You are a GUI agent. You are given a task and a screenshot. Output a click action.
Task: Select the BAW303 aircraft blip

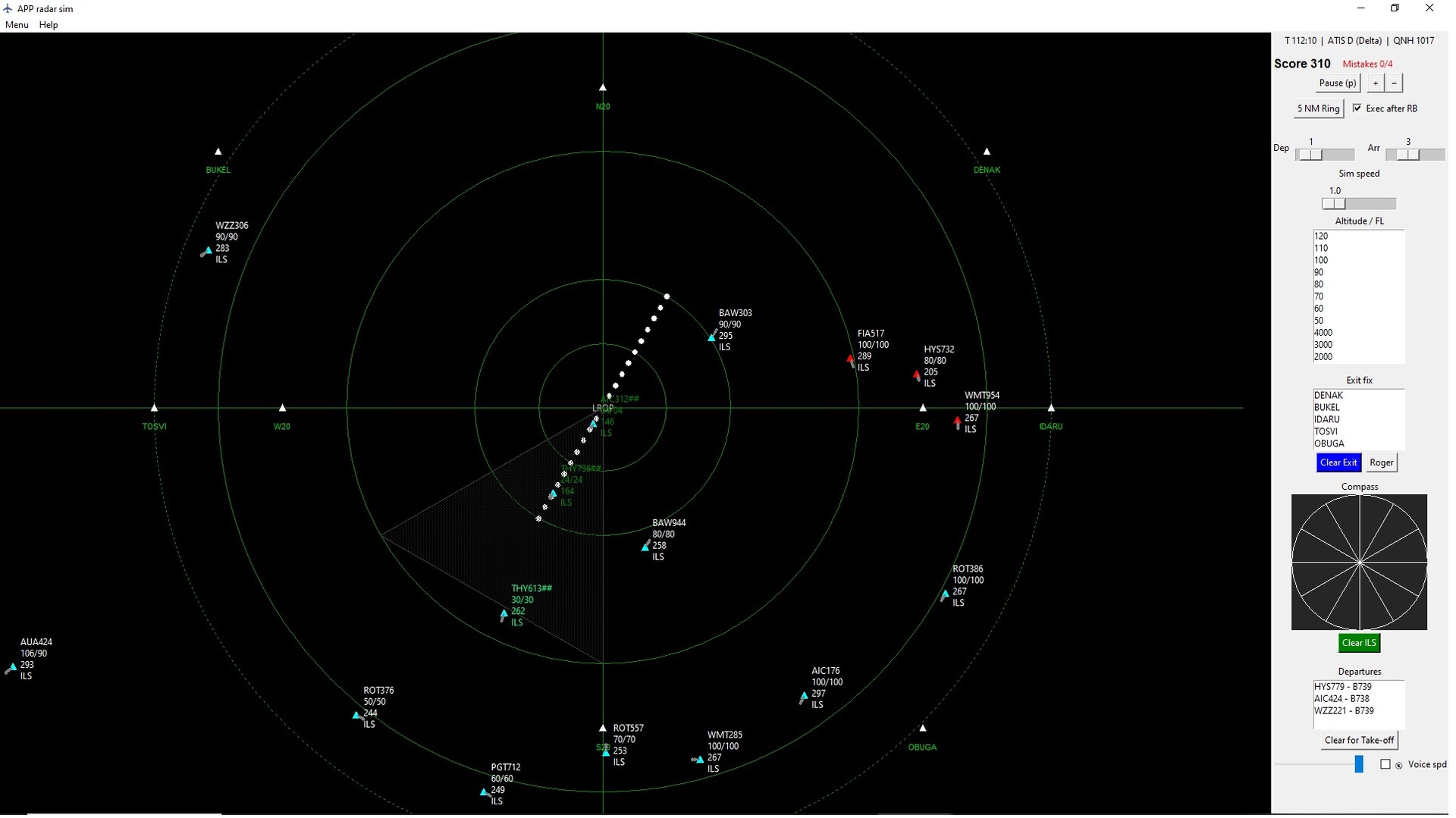[711, 337]
